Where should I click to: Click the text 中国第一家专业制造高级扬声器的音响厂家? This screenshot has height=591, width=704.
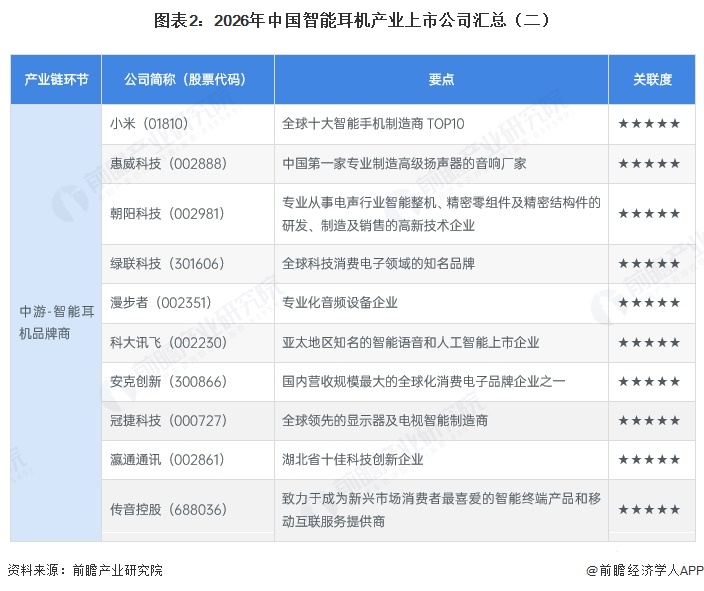point(404,163)
